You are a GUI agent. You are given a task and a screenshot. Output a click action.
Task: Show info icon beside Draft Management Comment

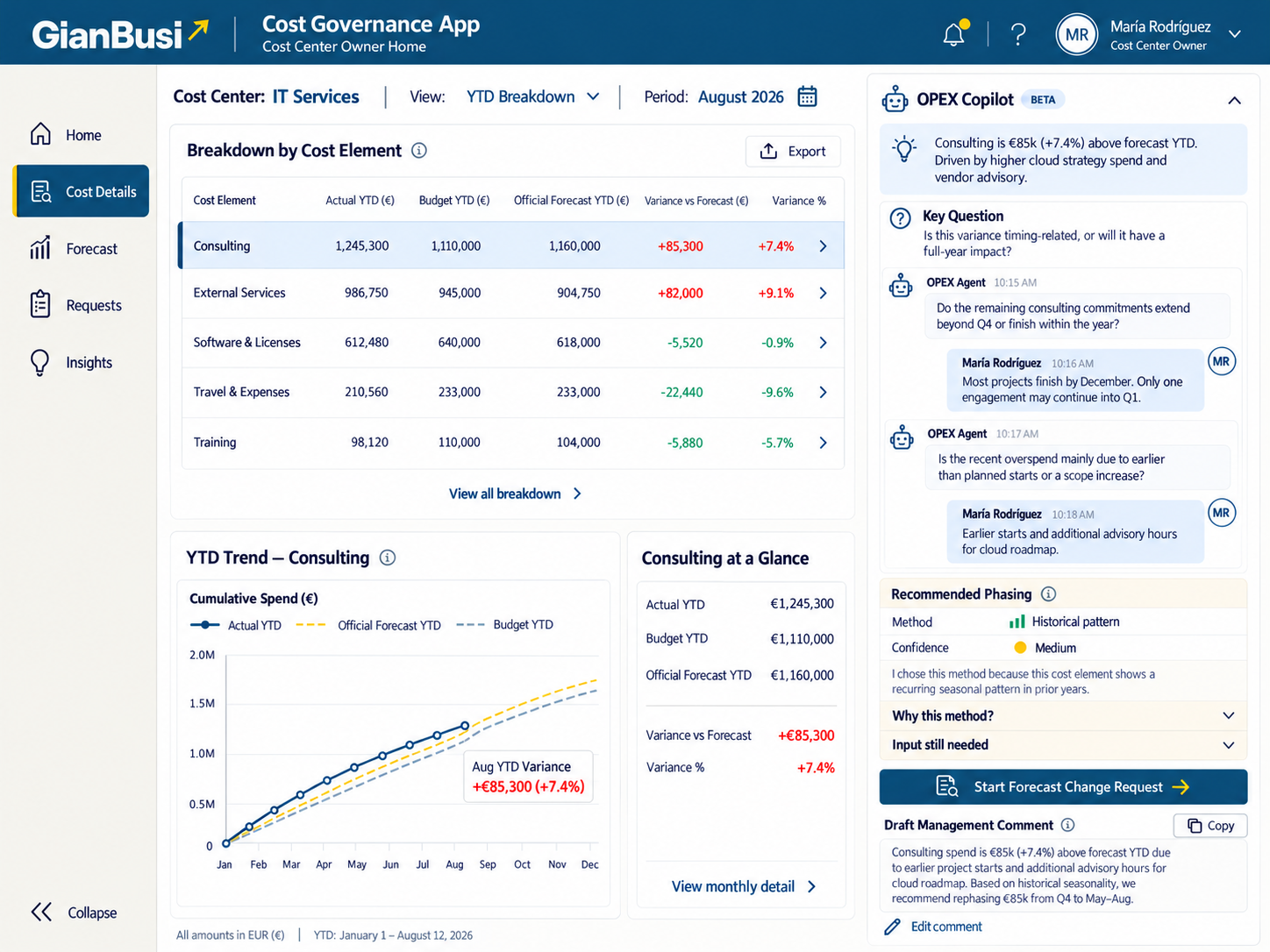tap(1067, 825)
